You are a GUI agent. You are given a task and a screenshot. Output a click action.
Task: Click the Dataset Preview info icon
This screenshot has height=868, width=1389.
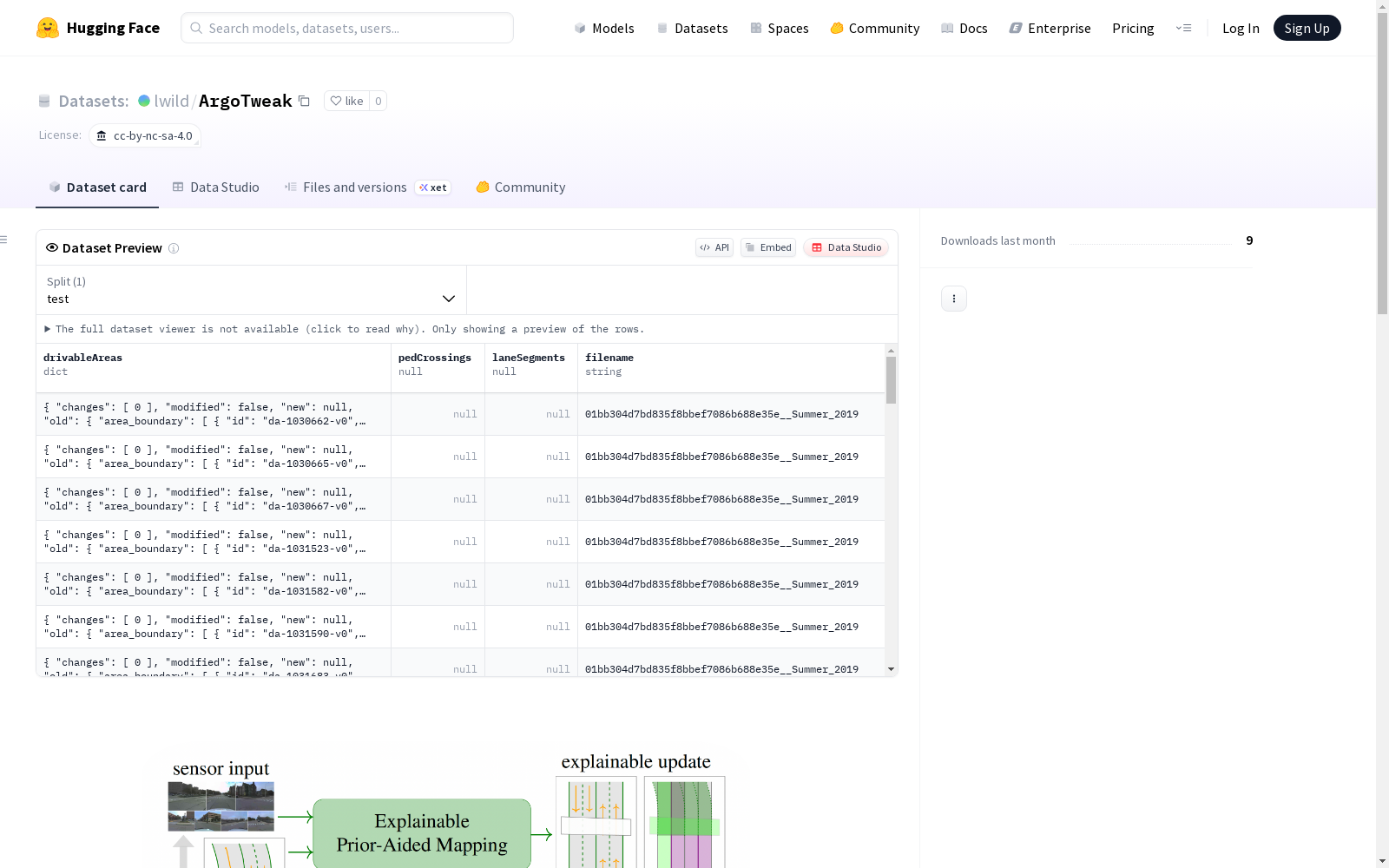click(x=174, y=248)
